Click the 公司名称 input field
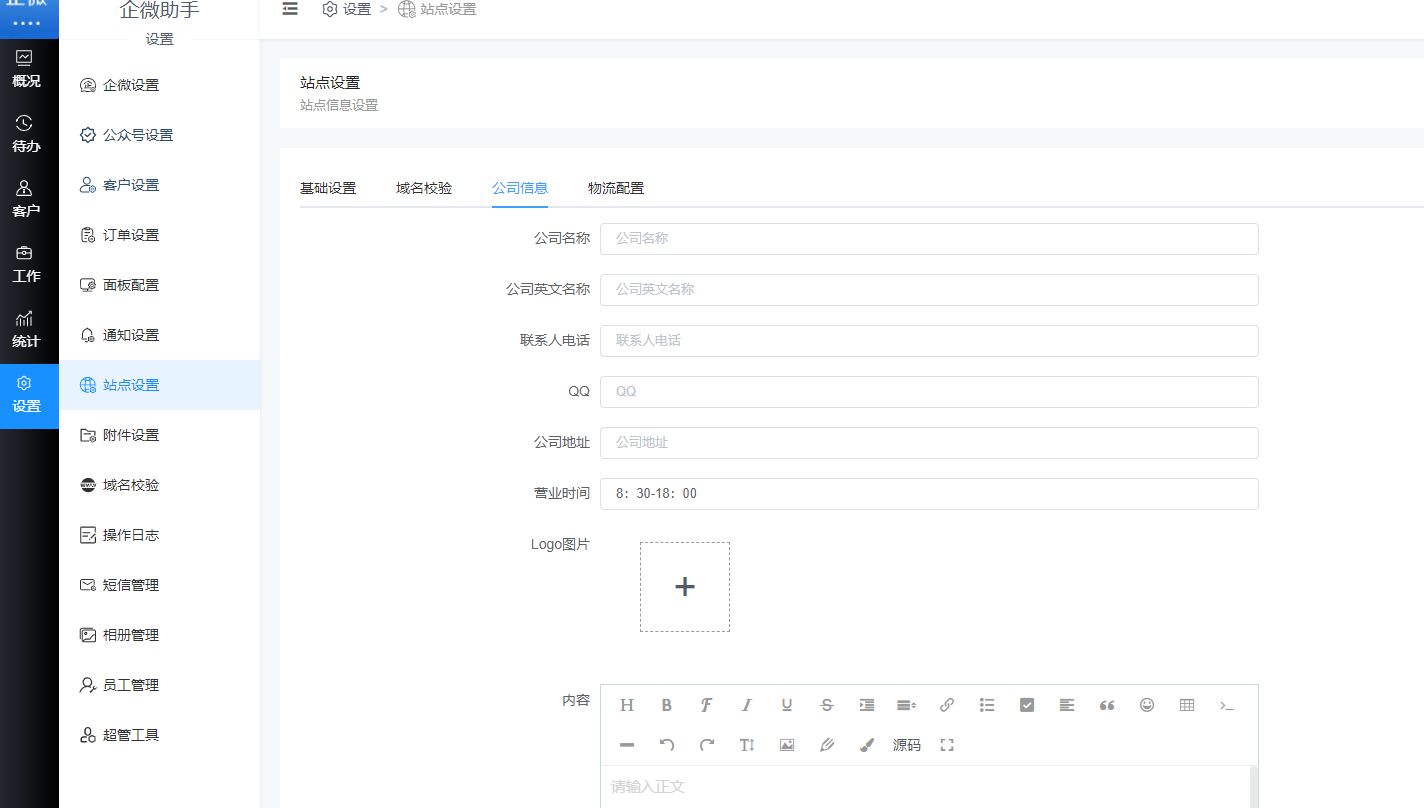Screen dimensions: 1424x808 coord(929,239)
